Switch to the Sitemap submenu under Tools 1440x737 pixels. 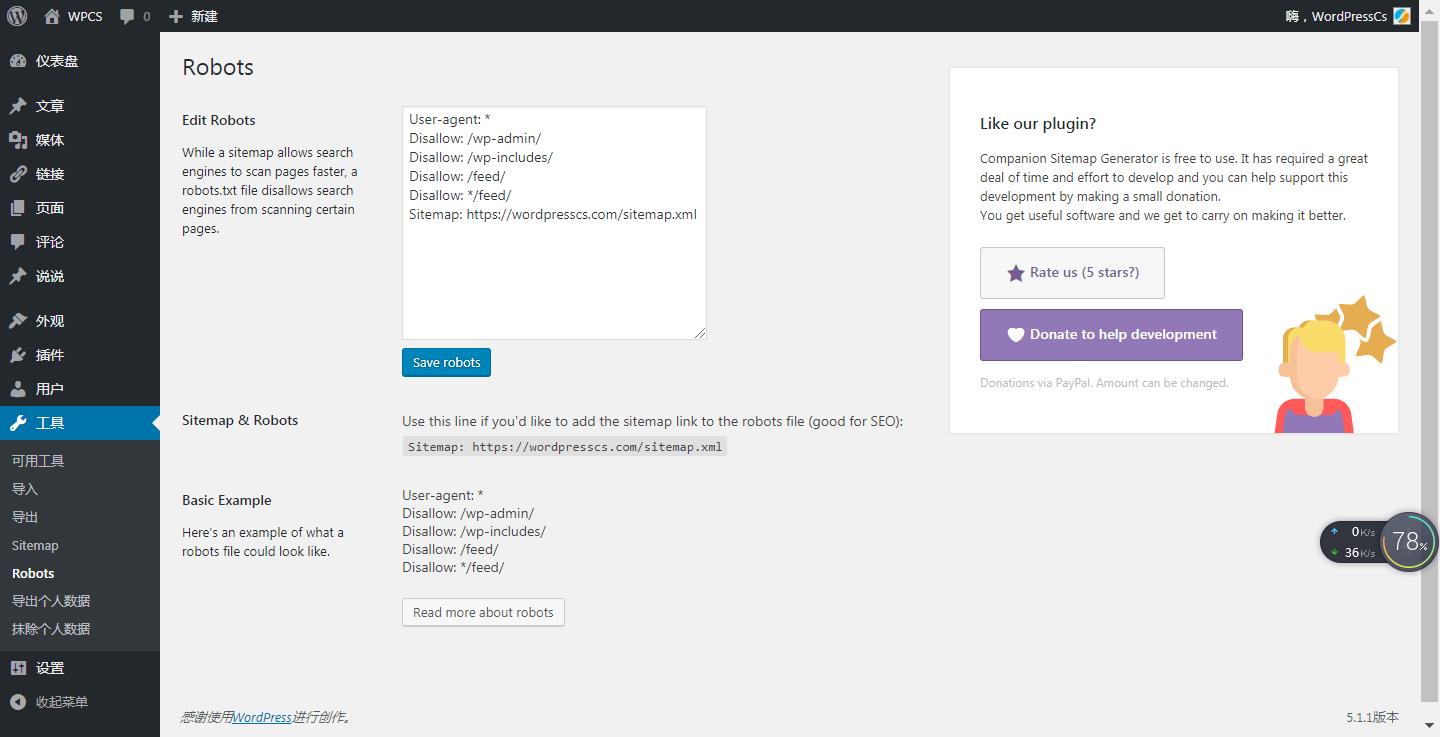[35, 545]
